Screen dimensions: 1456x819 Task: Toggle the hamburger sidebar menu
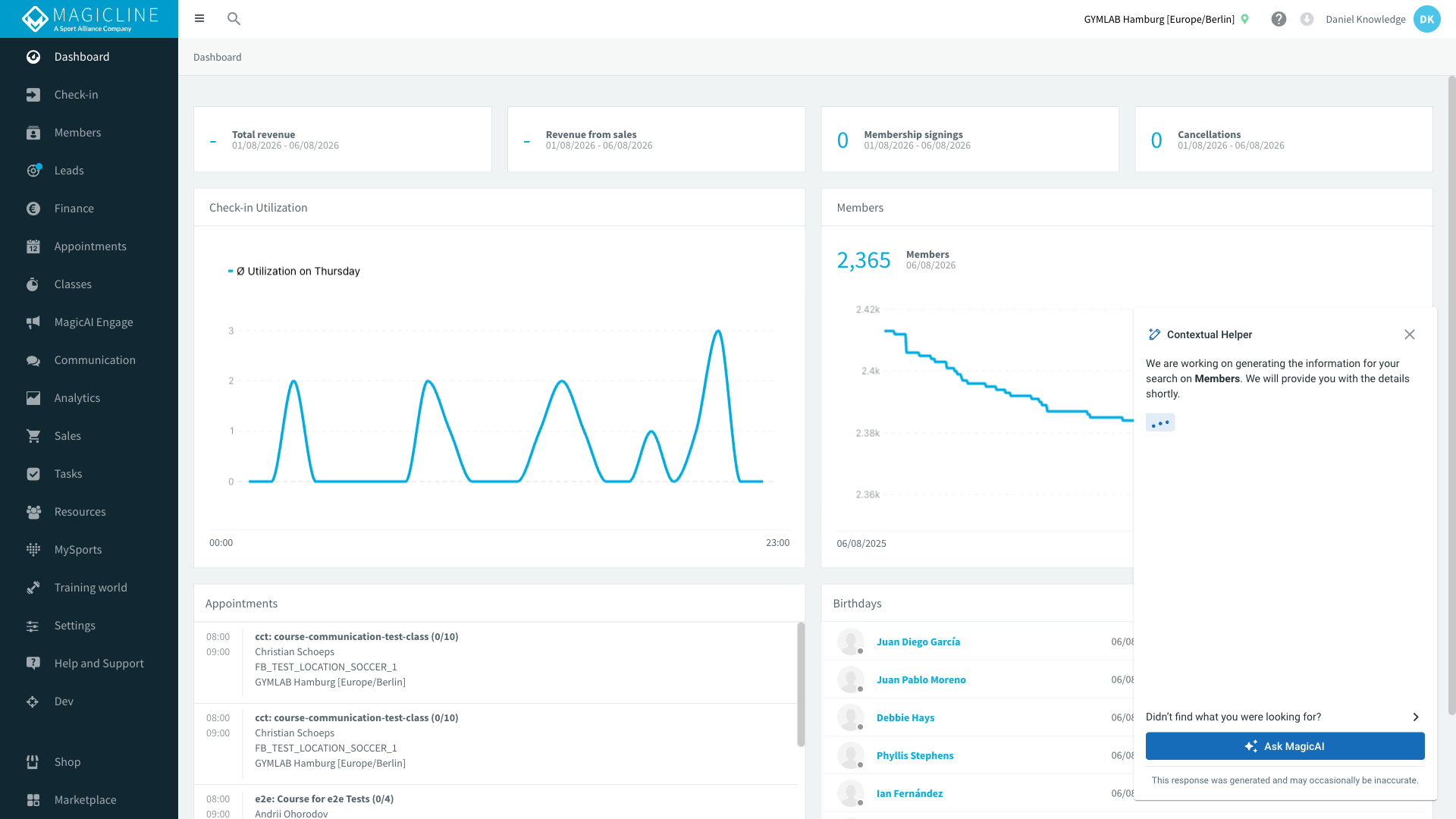point(199,18)
